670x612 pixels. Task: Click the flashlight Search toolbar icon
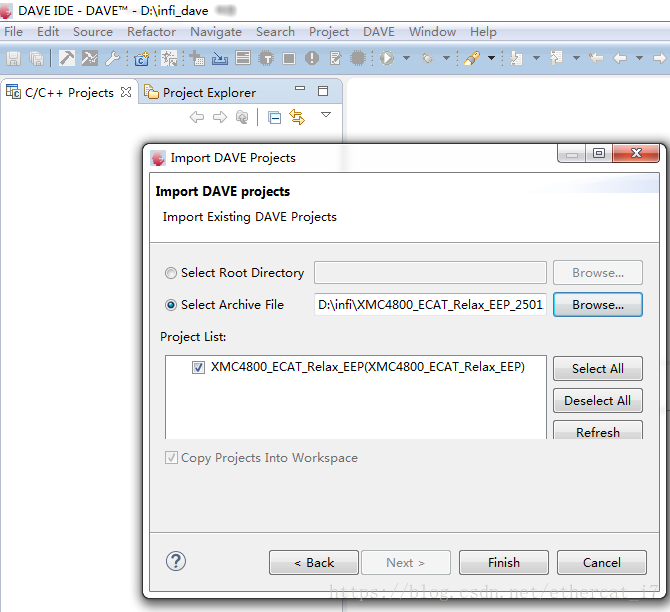click(472, 58)
